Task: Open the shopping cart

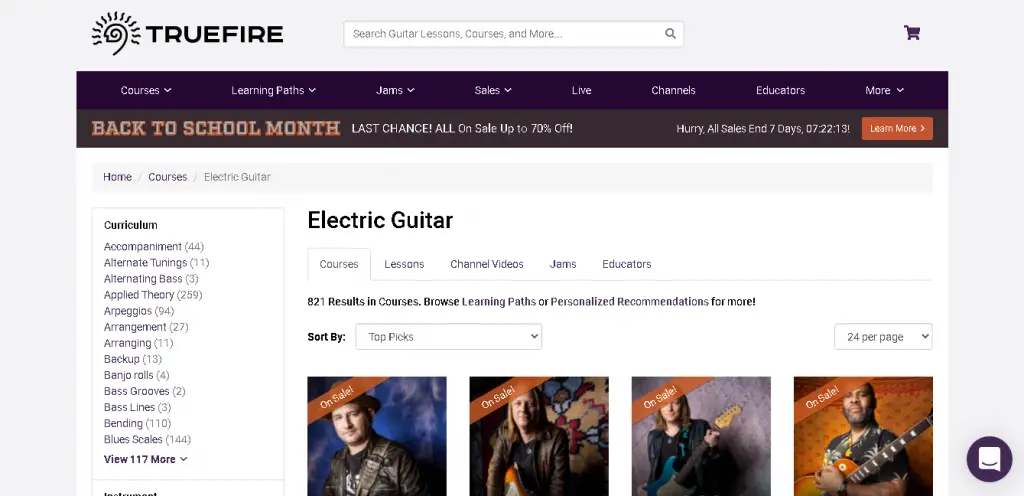Action: 911,33
